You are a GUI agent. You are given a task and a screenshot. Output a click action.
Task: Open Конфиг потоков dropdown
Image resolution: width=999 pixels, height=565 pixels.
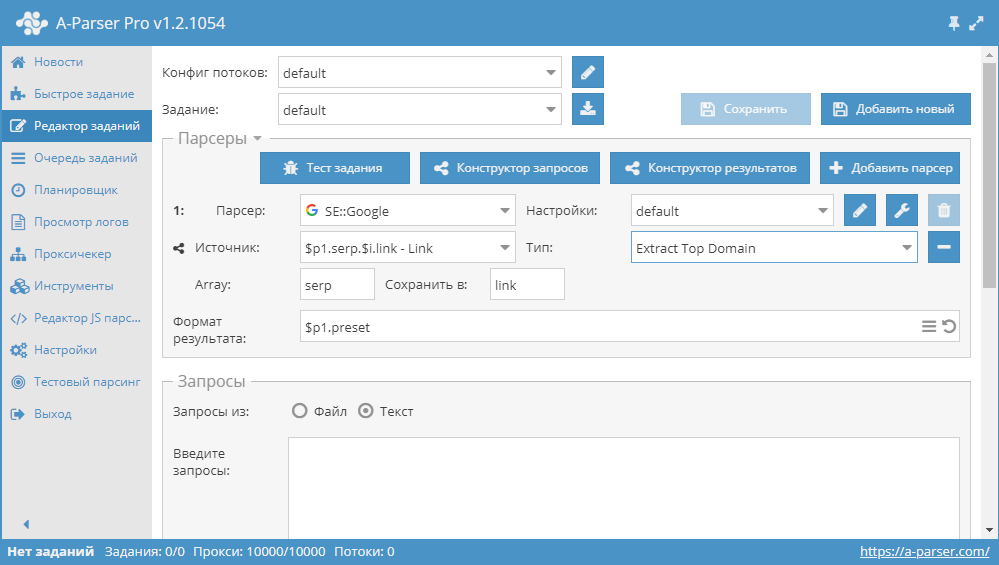[x=420, y=72]
